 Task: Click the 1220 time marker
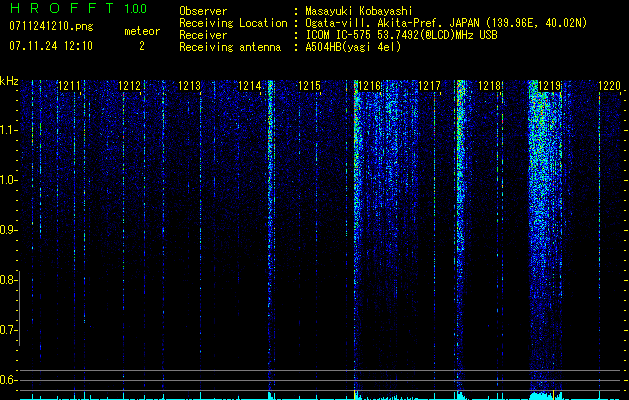pos(609,86)
